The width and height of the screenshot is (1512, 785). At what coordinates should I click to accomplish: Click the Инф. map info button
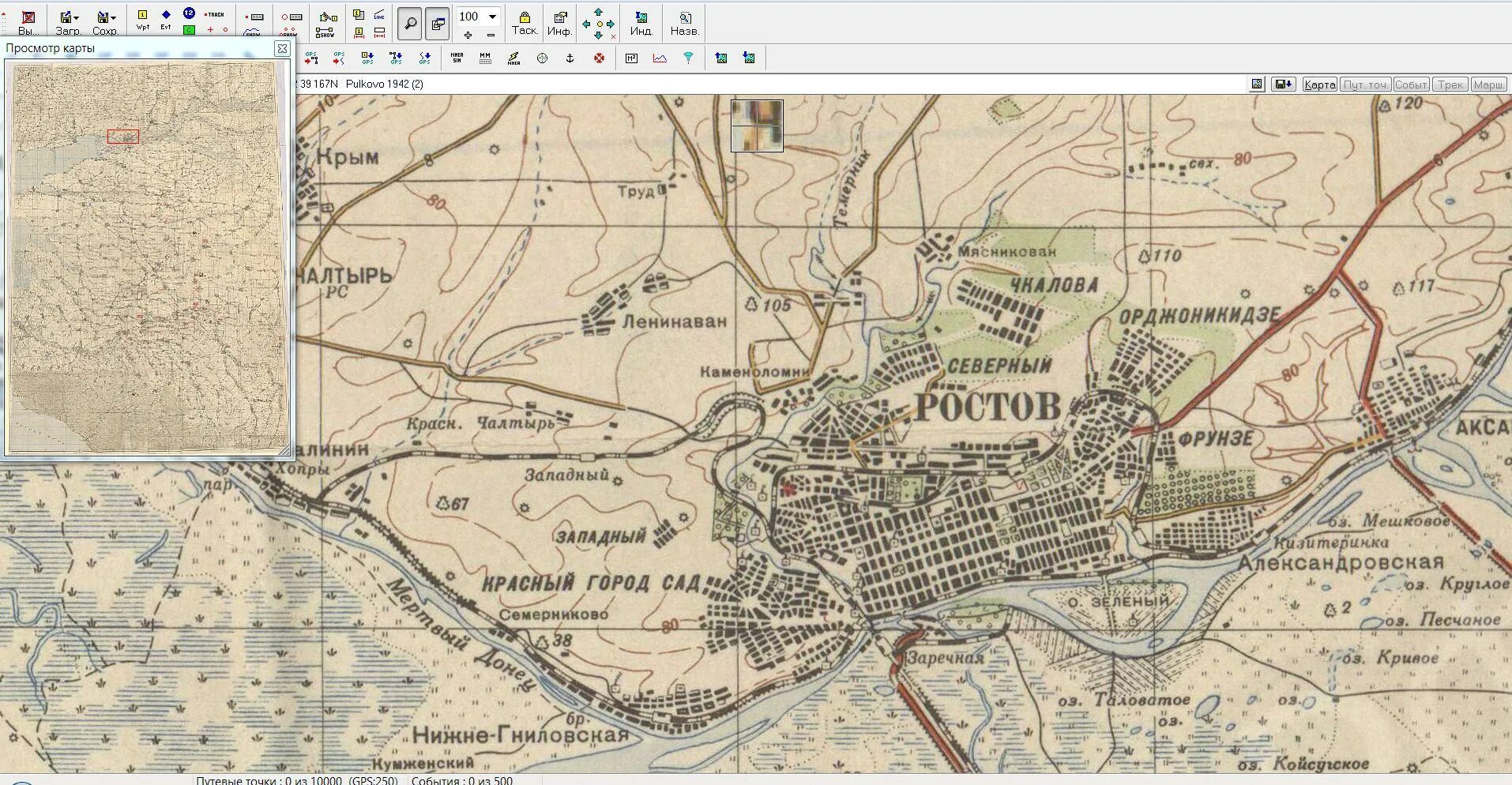click(560, 23)
